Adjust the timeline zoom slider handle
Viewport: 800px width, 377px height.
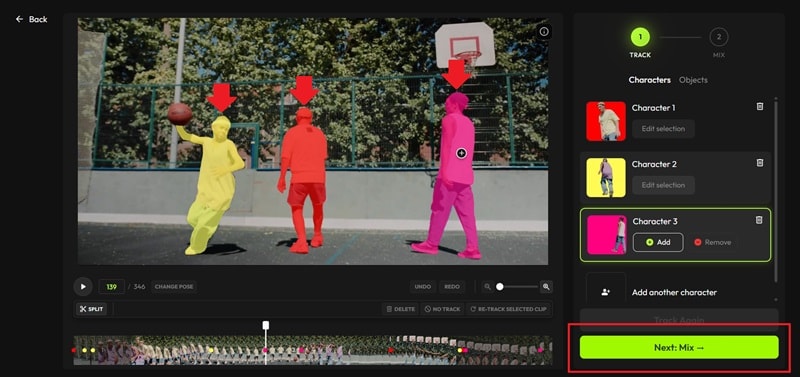coord(500,287)
